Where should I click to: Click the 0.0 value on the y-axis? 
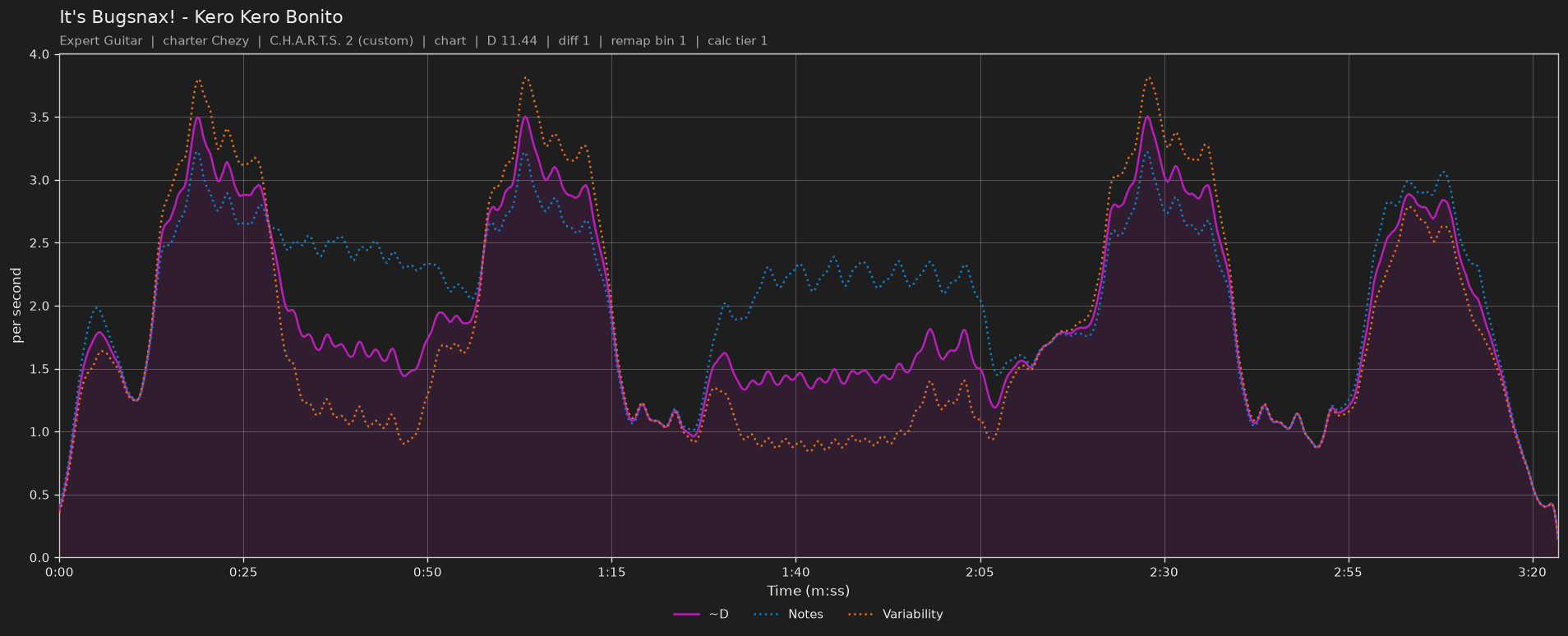click(x=39, y=558)
